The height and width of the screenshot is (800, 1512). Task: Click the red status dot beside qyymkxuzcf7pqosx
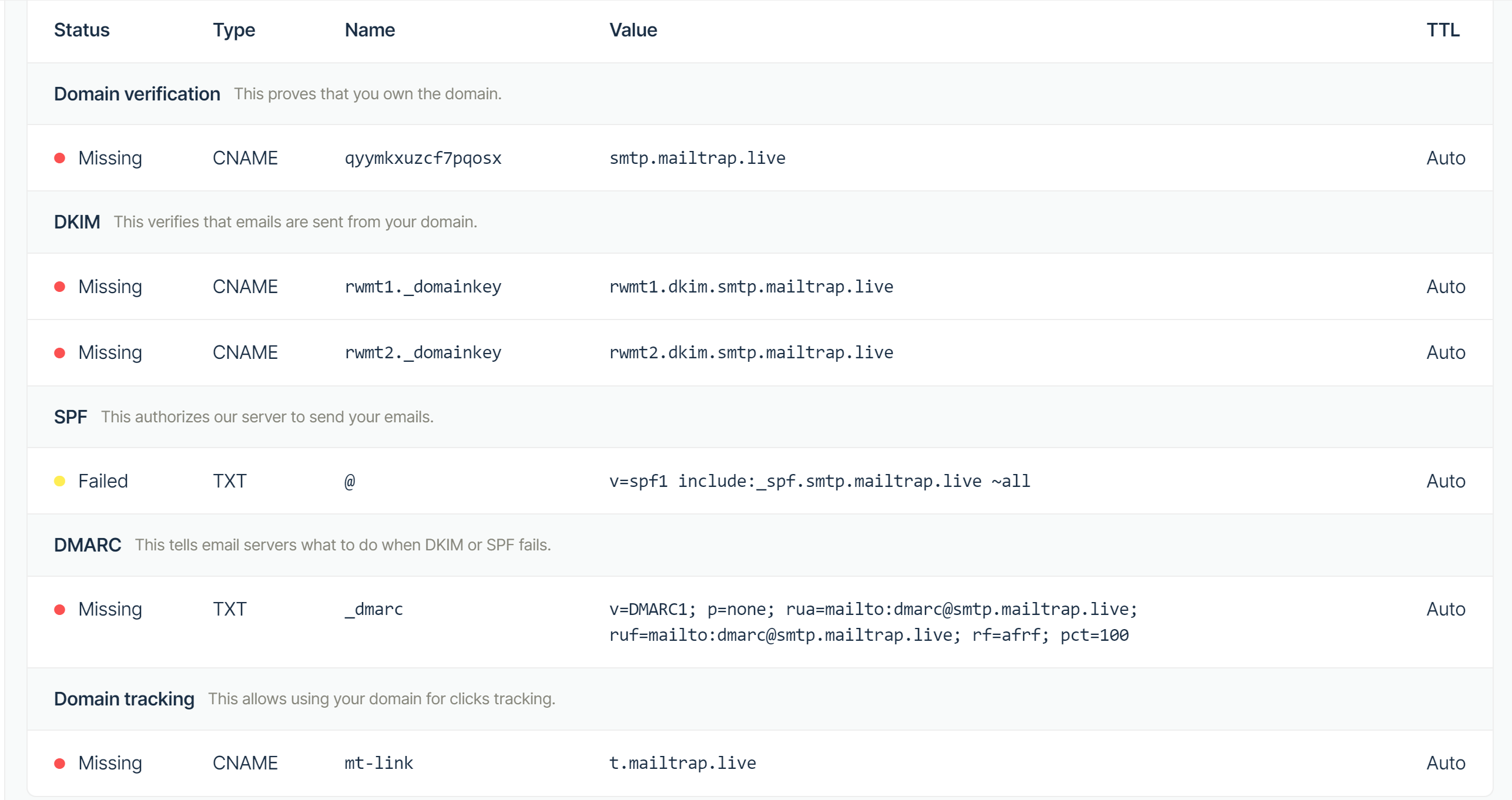pos(59,158)
